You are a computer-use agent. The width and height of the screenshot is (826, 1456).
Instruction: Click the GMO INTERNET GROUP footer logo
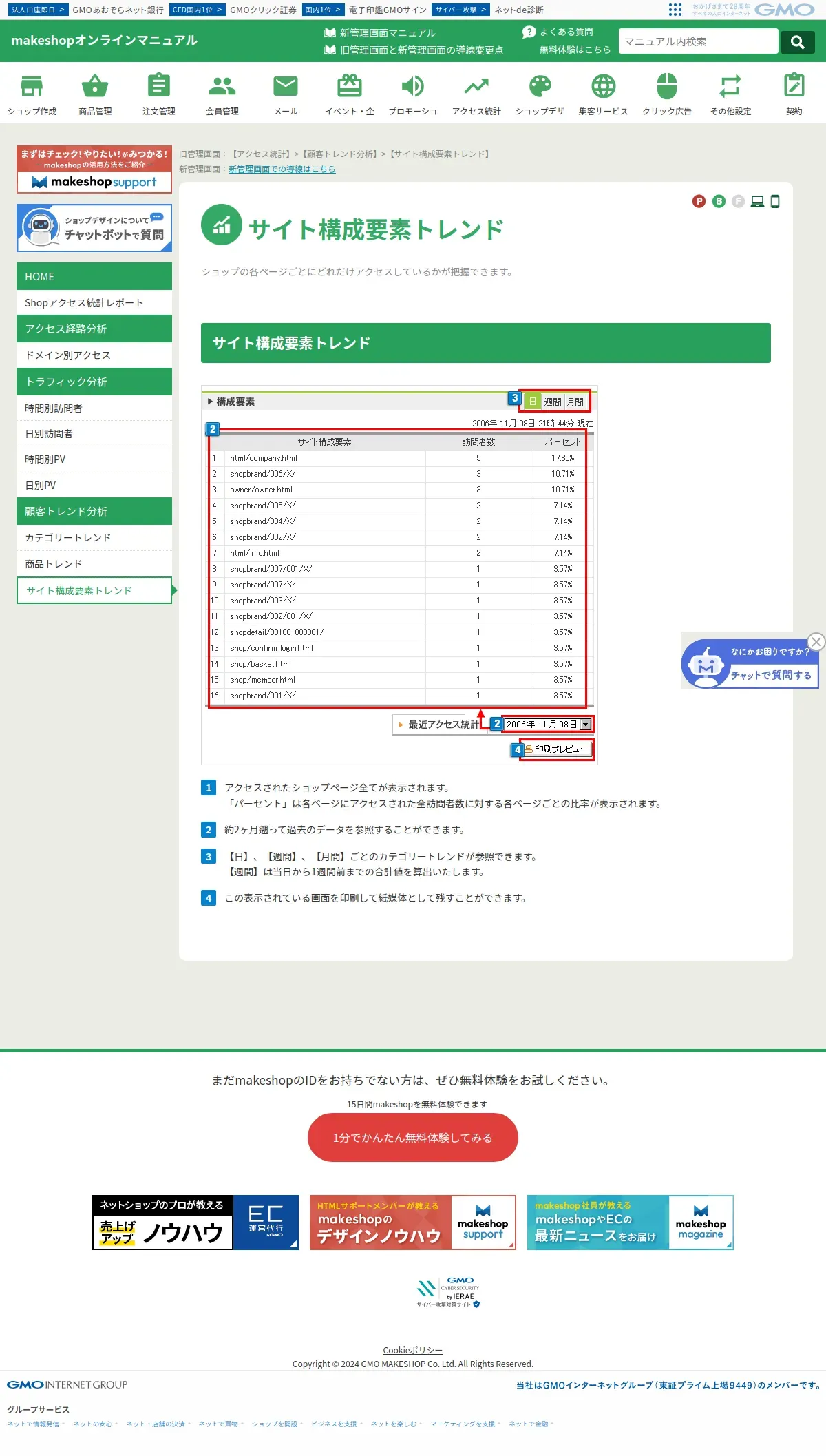pyautogui.click(x=67, y=1384)
